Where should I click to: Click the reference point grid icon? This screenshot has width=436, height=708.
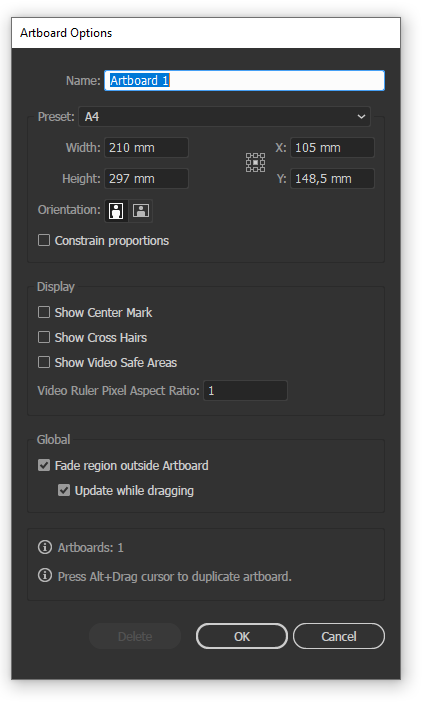point(255,163)
